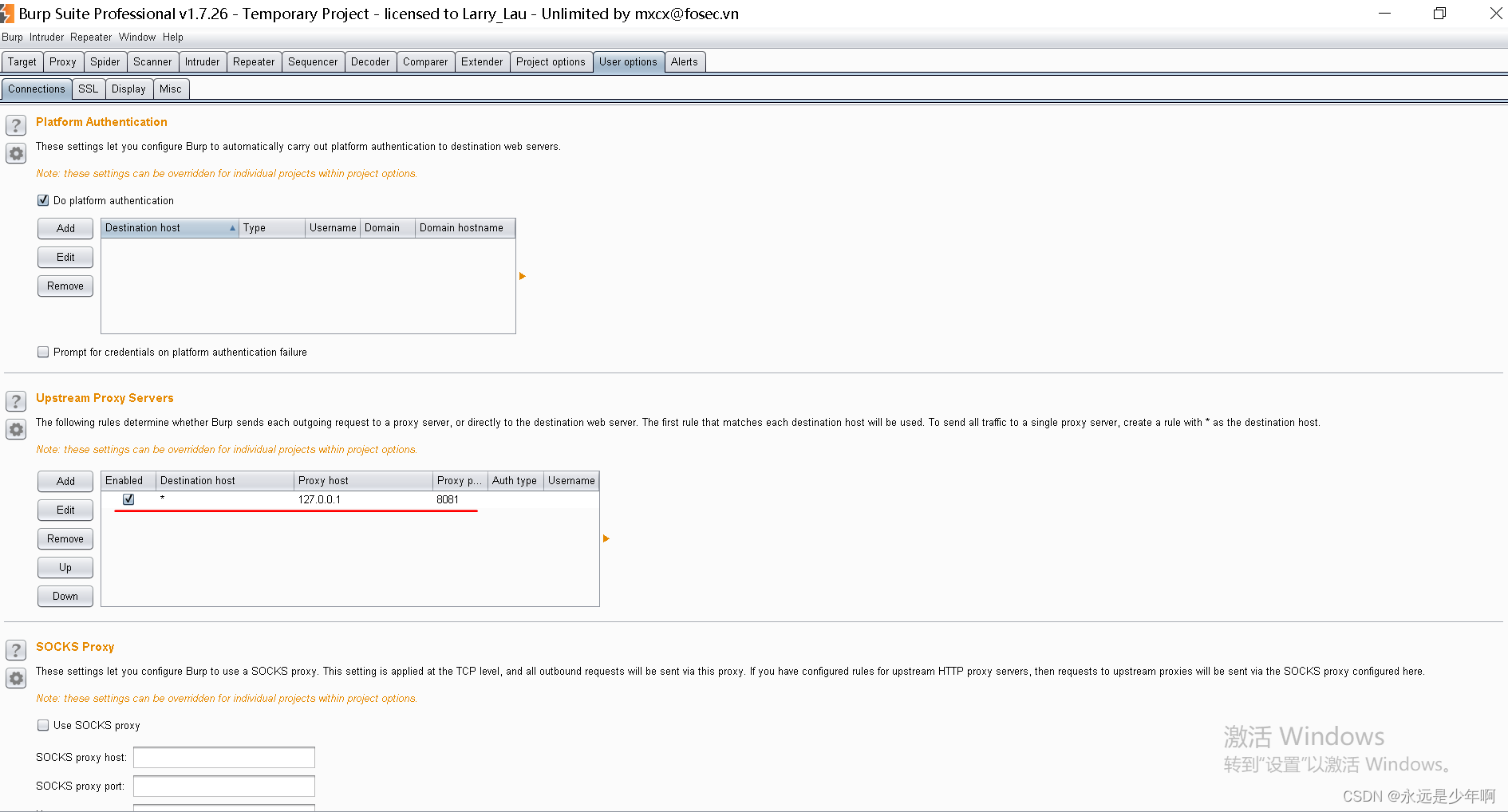
Task: Select the * destination host cell
Action: click(225, 499)
